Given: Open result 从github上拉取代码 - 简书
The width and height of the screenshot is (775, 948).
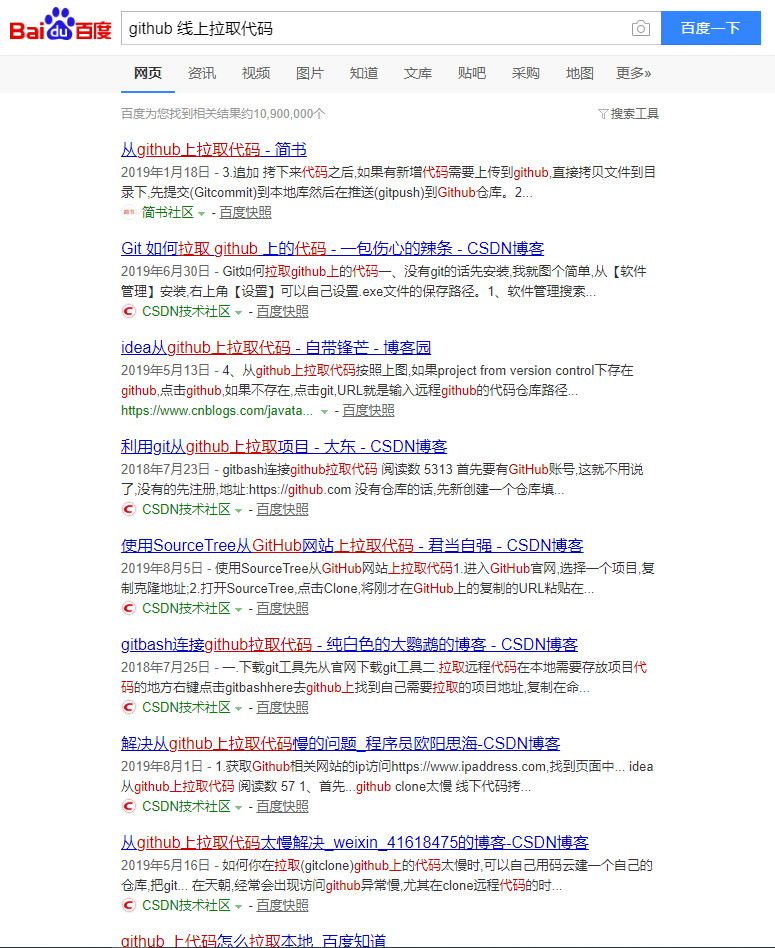Looking at the screenshot, I should [x=214, y=149].
